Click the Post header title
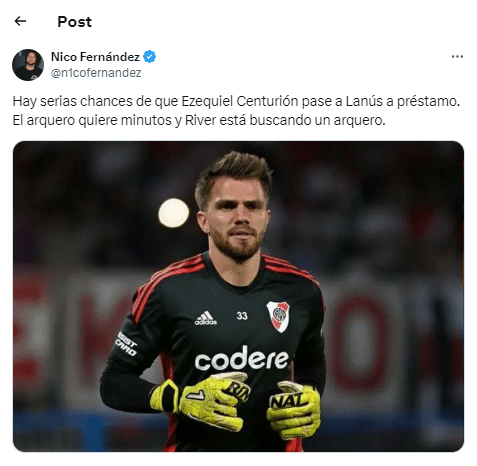This screenshot has height=466, width=477. pos(74,22)
